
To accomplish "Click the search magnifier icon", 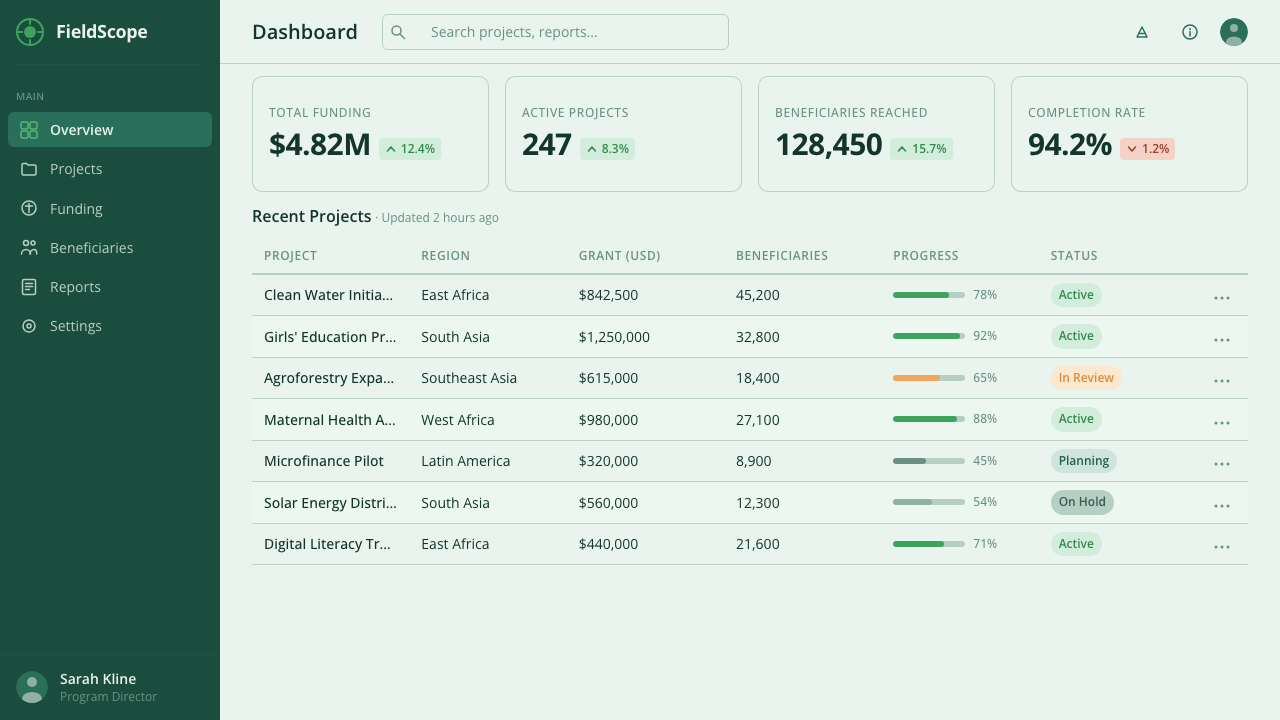I will (398, 32).
